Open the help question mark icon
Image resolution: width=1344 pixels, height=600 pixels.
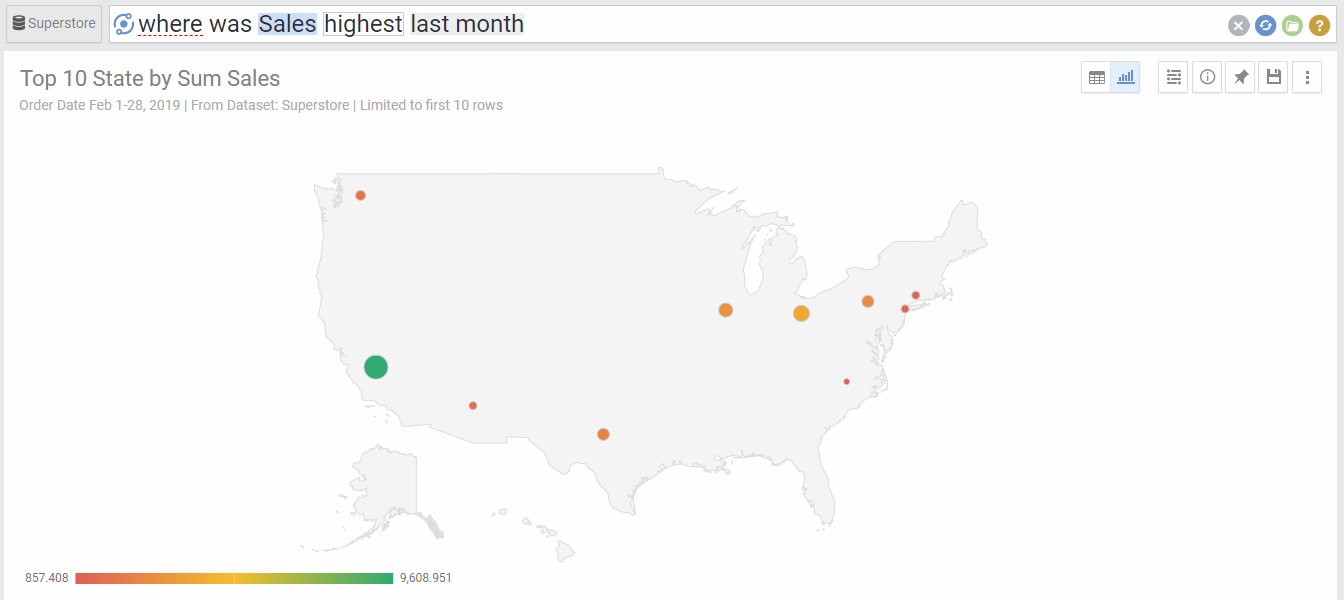coord(1319,25)
